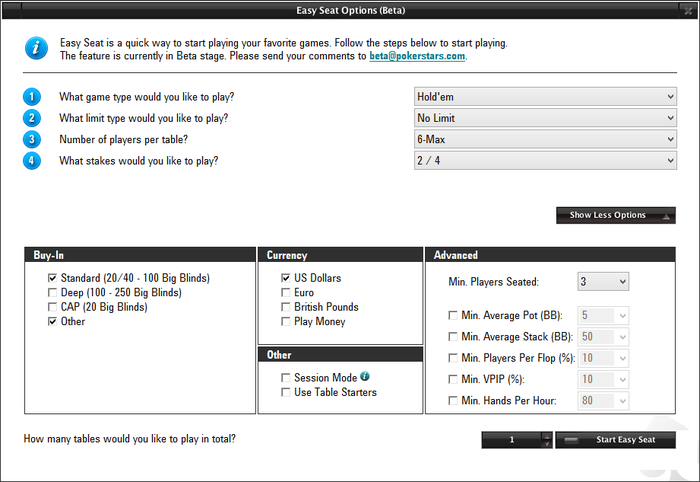Toggle the US Dollars currency checkbox
The height and width of the screenshot is (482, 700).
point(286,278)
